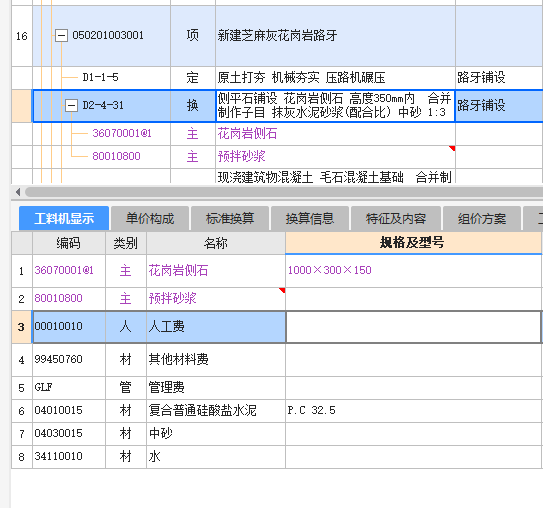The image size is (543, 508).
Task: Switch to the 工料机显示 tab
Action: point(64,219)
